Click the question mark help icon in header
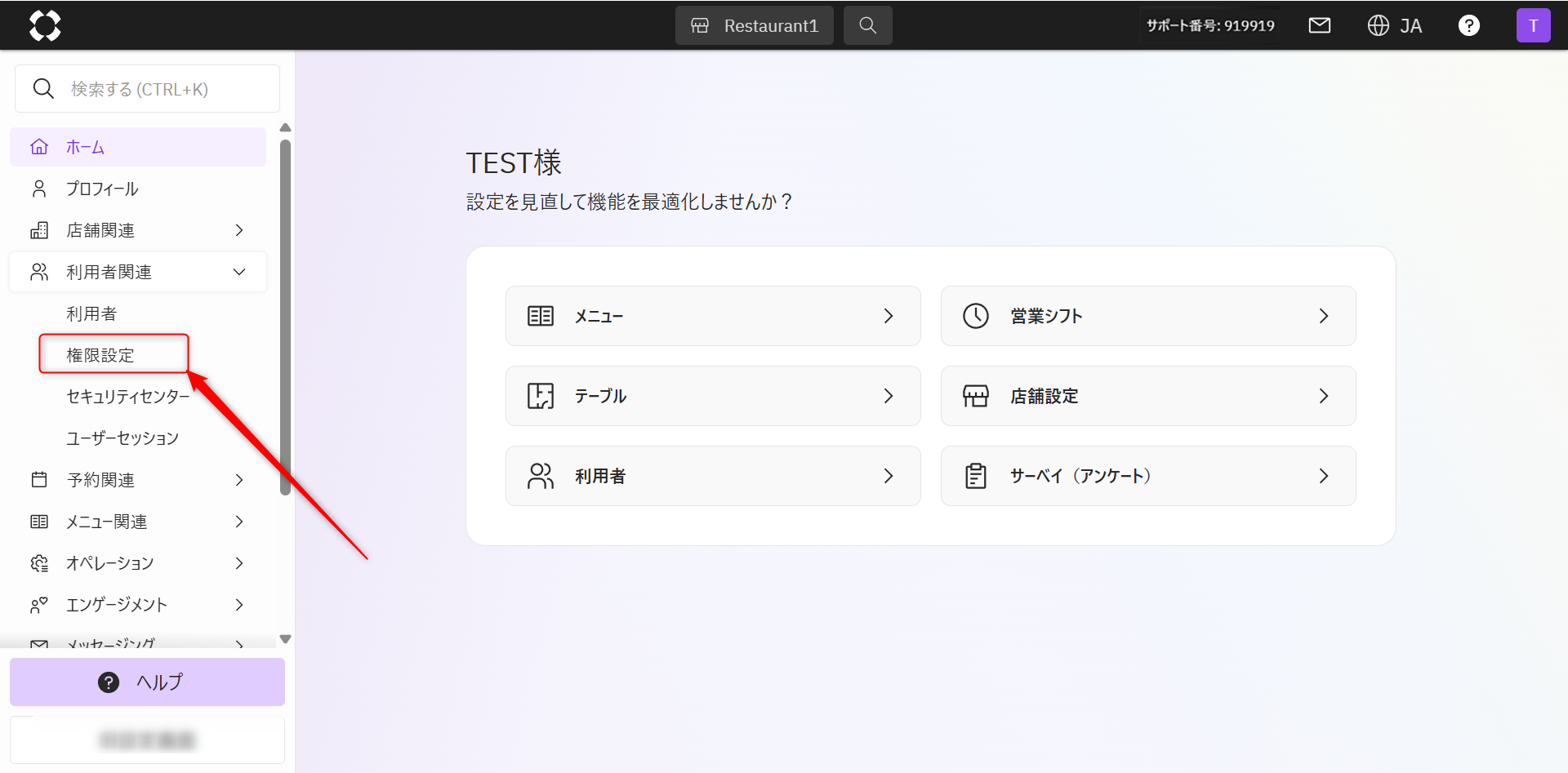1568x773 pixels. (x=1468, y=25)
